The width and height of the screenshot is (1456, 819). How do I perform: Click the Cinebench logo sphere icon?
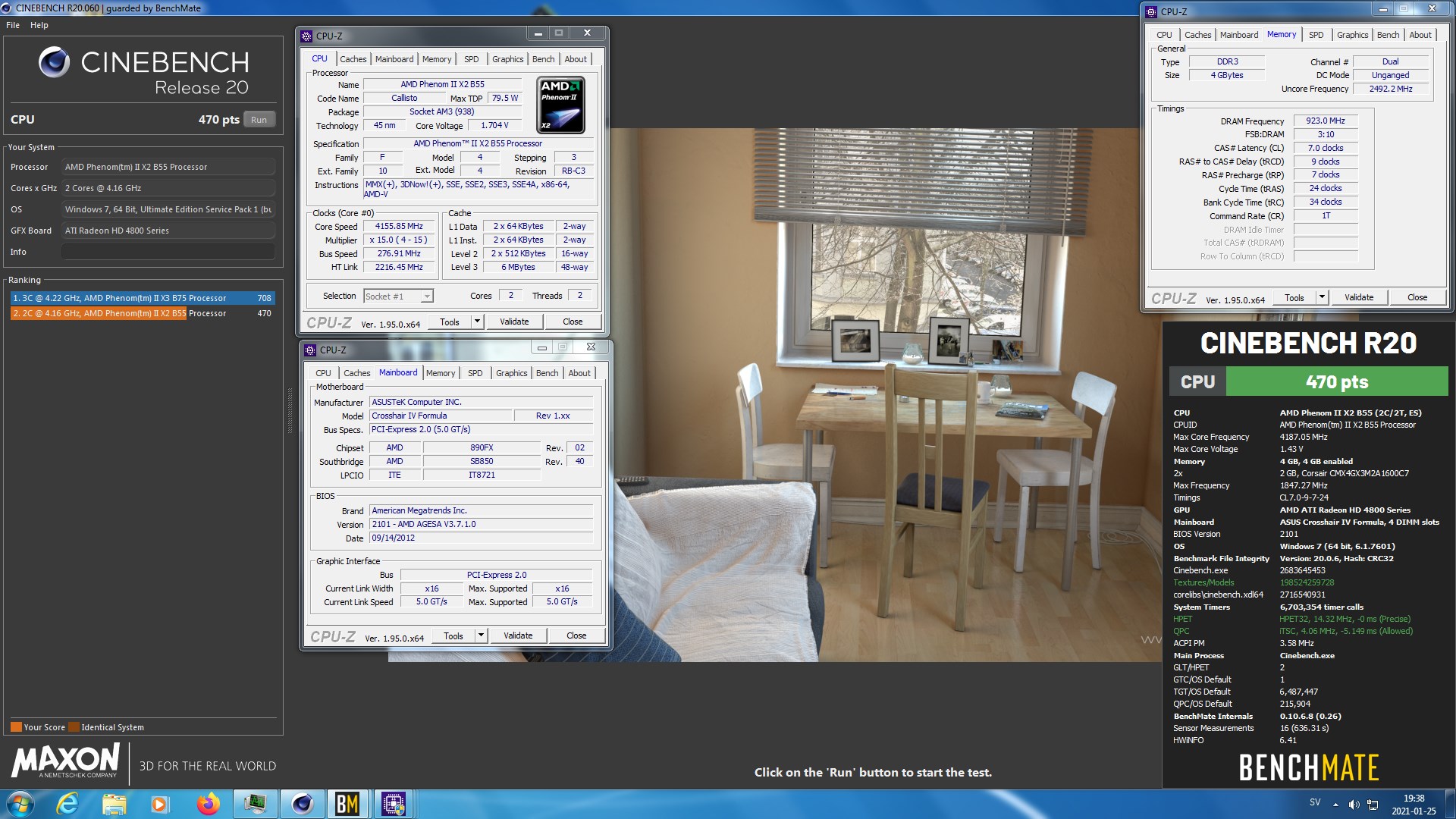coord(55,62)
